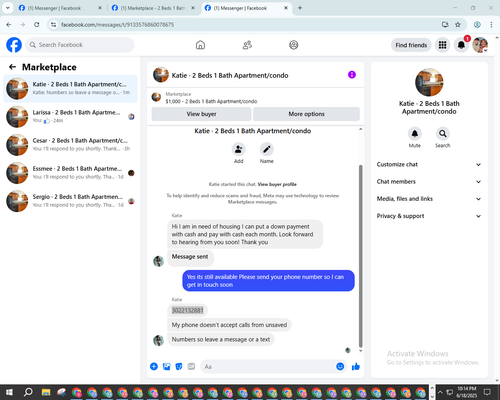Open the Windows Start menu

9,392
